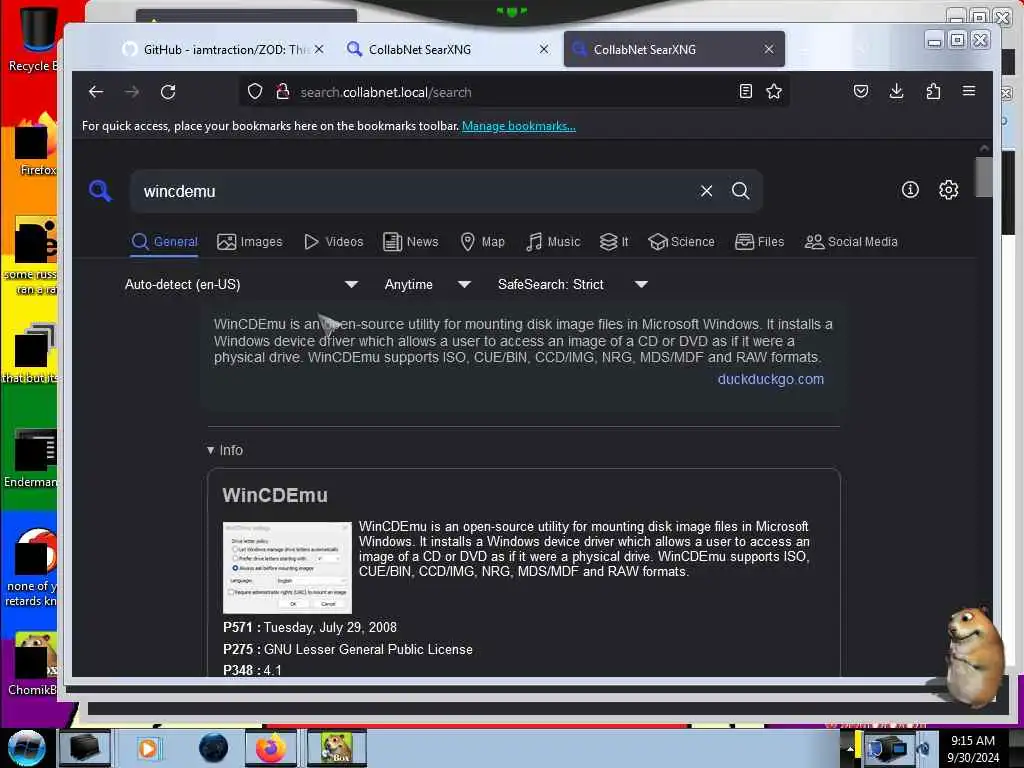
Task: Open the Firefox desktop shortcut
Action: tap(34, 145)
